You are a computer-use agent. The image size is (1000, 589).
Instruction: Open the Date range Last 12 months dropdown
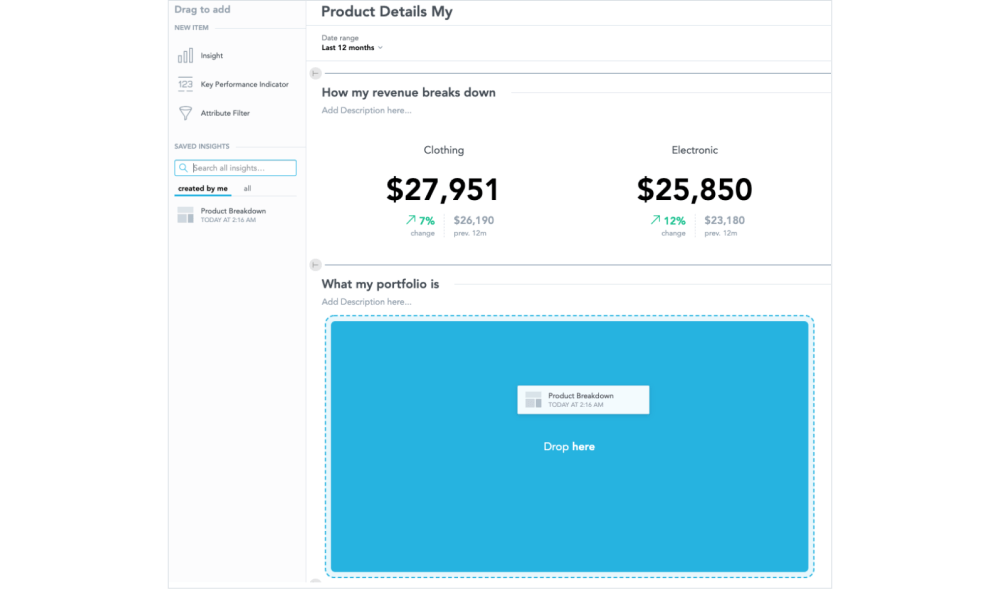coord(352,48)
